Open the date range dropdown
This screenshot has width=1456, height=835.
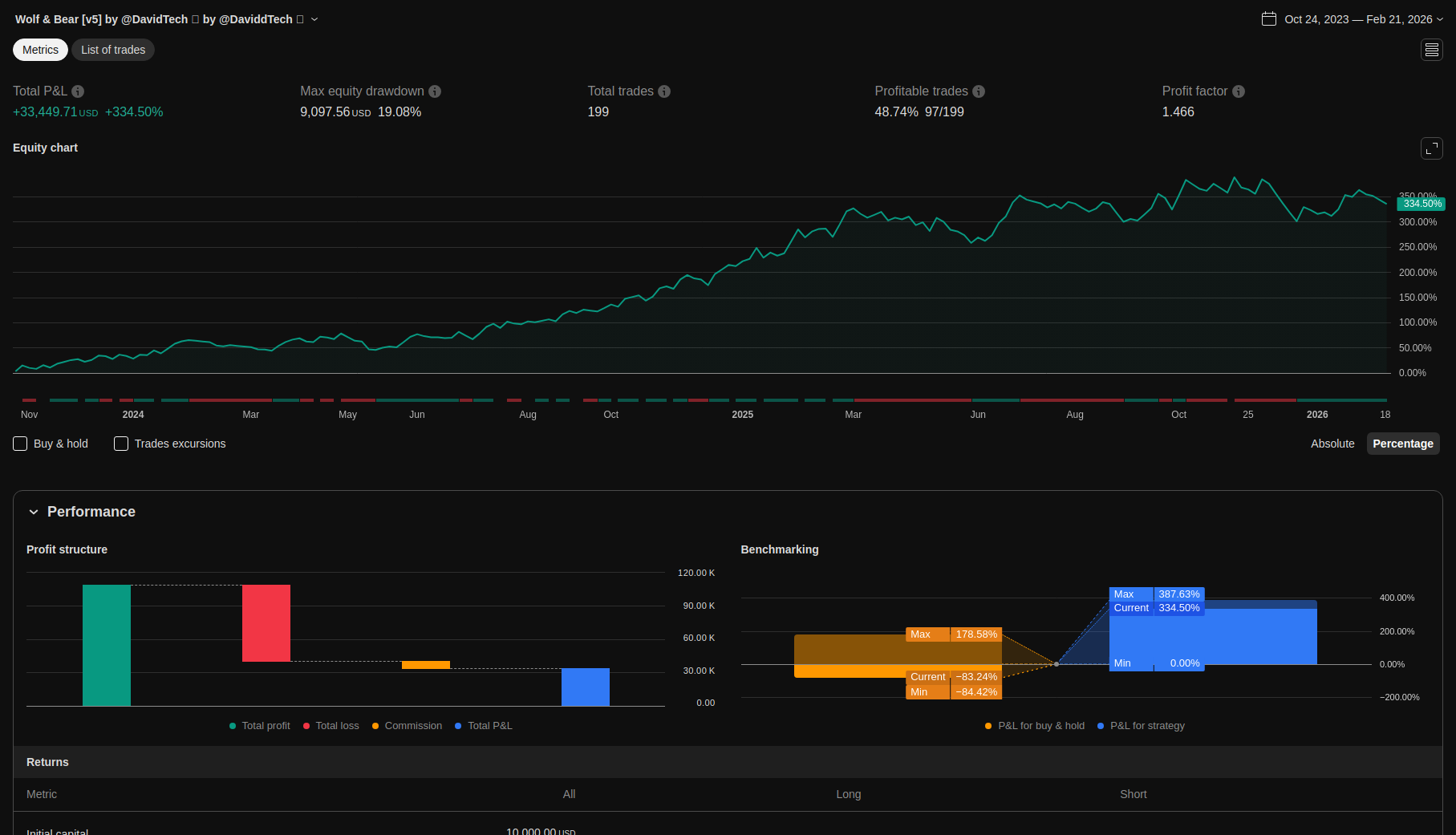click(x=1440, y=19)
